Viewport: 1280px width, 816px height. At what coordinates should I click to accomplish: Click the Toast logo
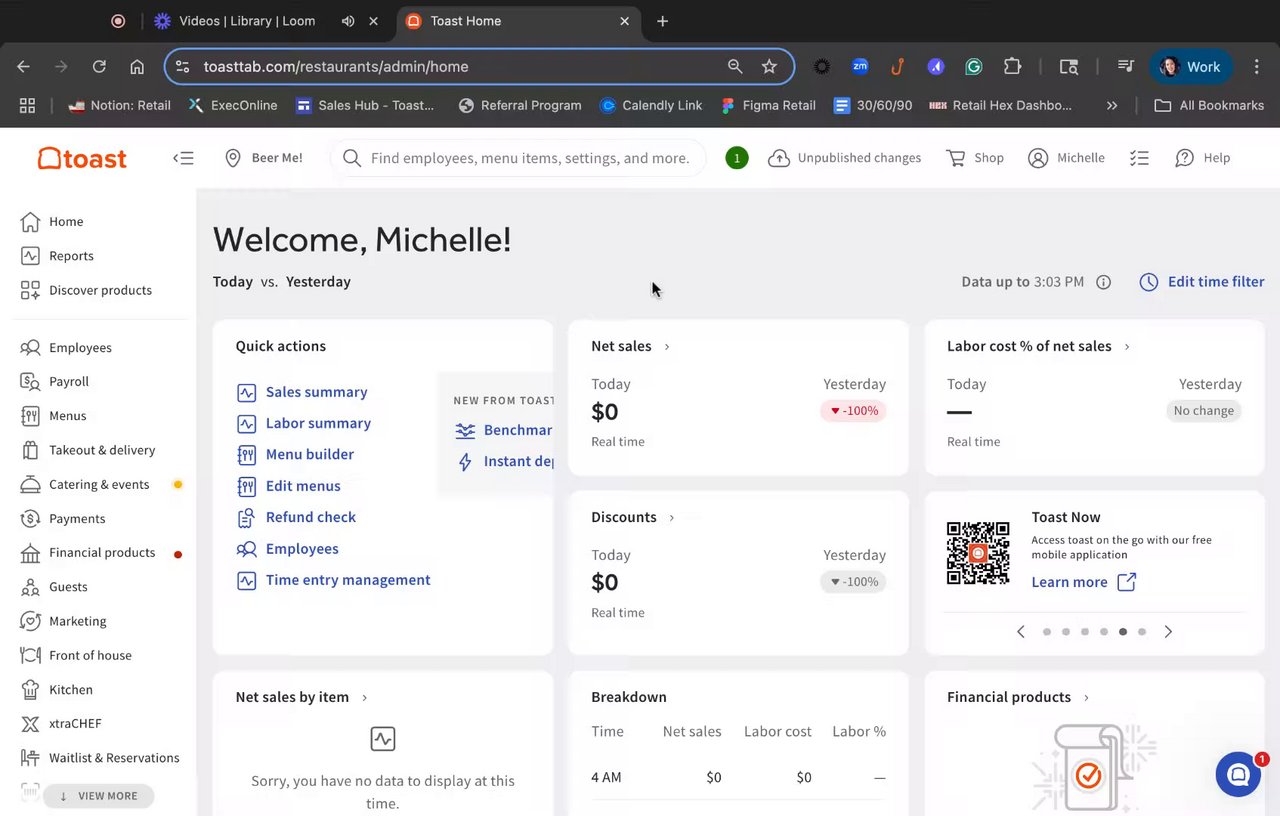pyautogui.click(x=82, y=158)
